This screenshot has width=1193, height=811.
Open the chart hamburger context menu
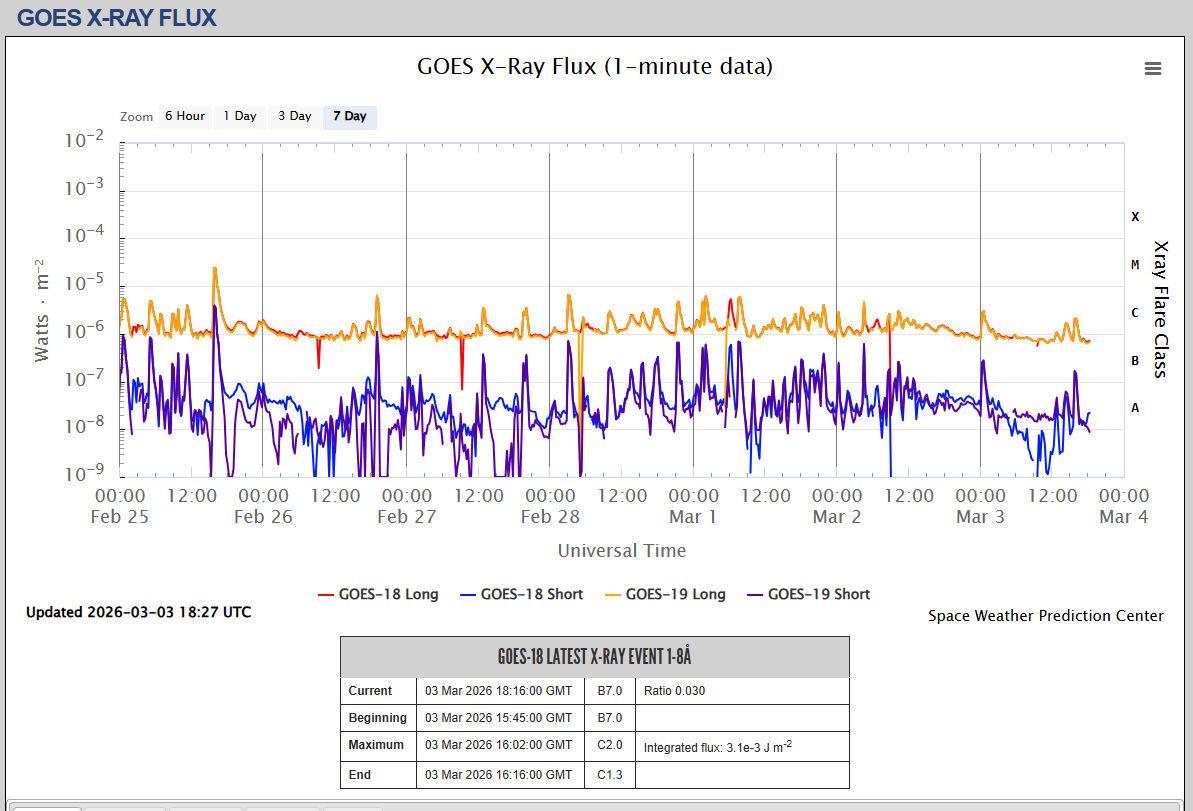tap(1153, 68)
